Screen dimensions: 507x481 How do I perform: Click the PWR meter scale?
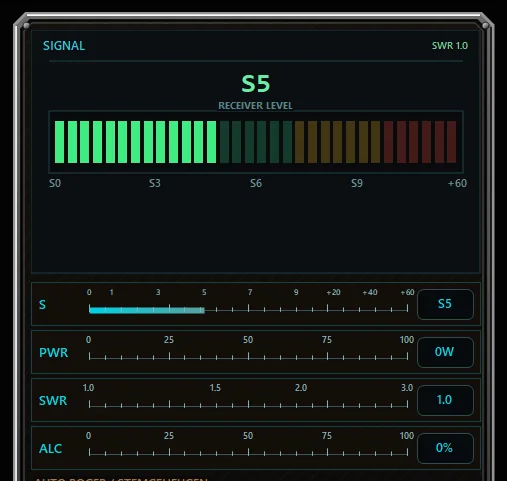pyautogui.click(x=248, y=356)
